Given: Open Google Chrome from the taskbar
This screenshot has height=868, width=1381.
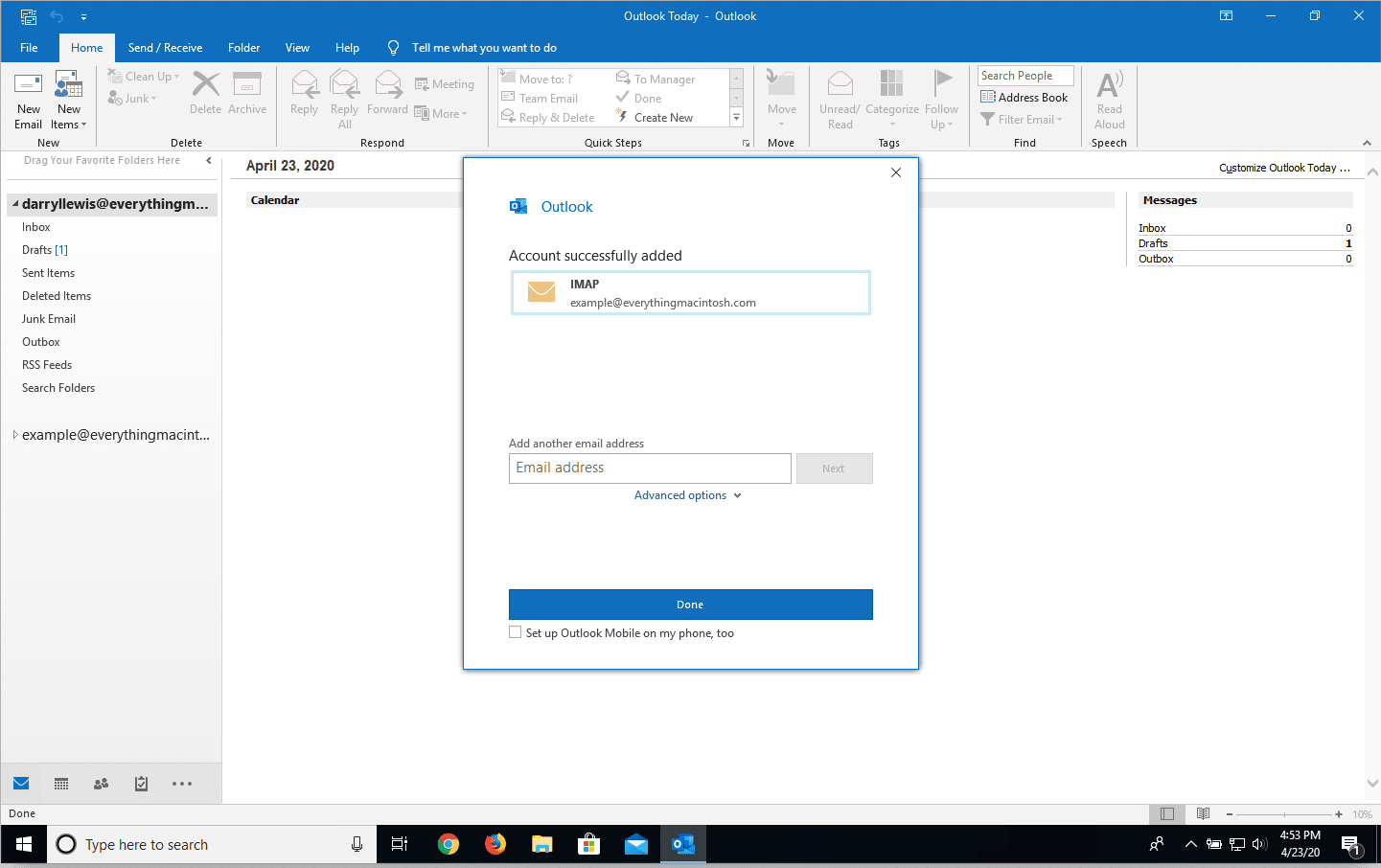Looking at the screenshot, I should tap(449, 844).
